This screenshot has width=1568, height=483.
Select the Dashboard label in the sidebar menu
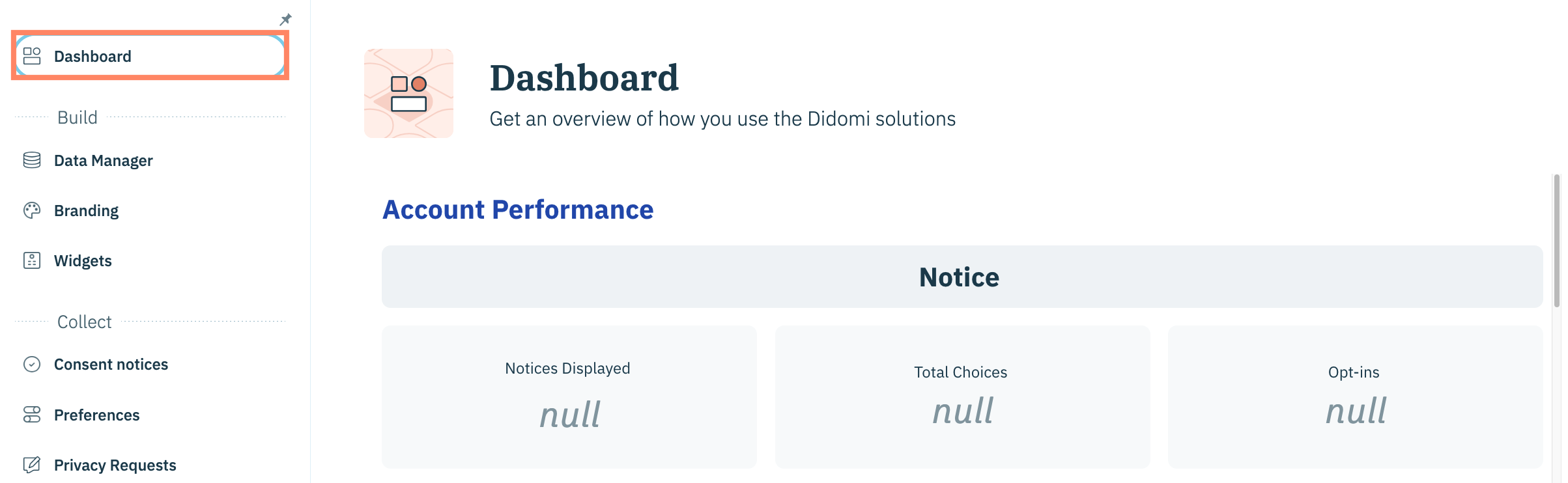tap(93, 57)
